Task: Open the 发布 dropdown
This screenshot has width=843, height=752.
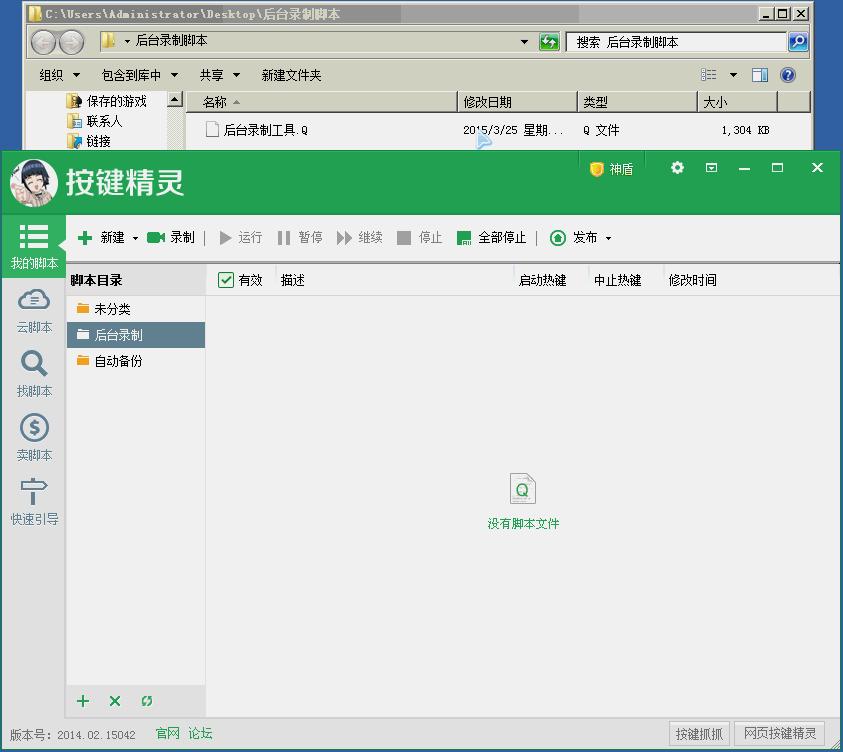Action: pos(607,237)
